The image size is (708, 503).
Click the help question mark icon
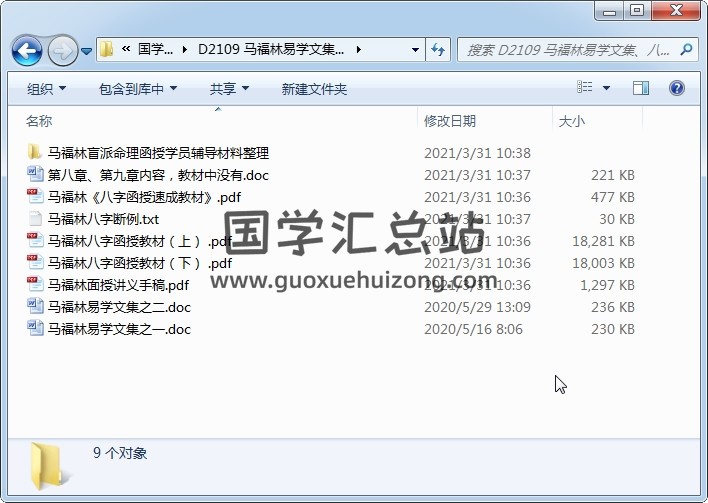[676, 88]
